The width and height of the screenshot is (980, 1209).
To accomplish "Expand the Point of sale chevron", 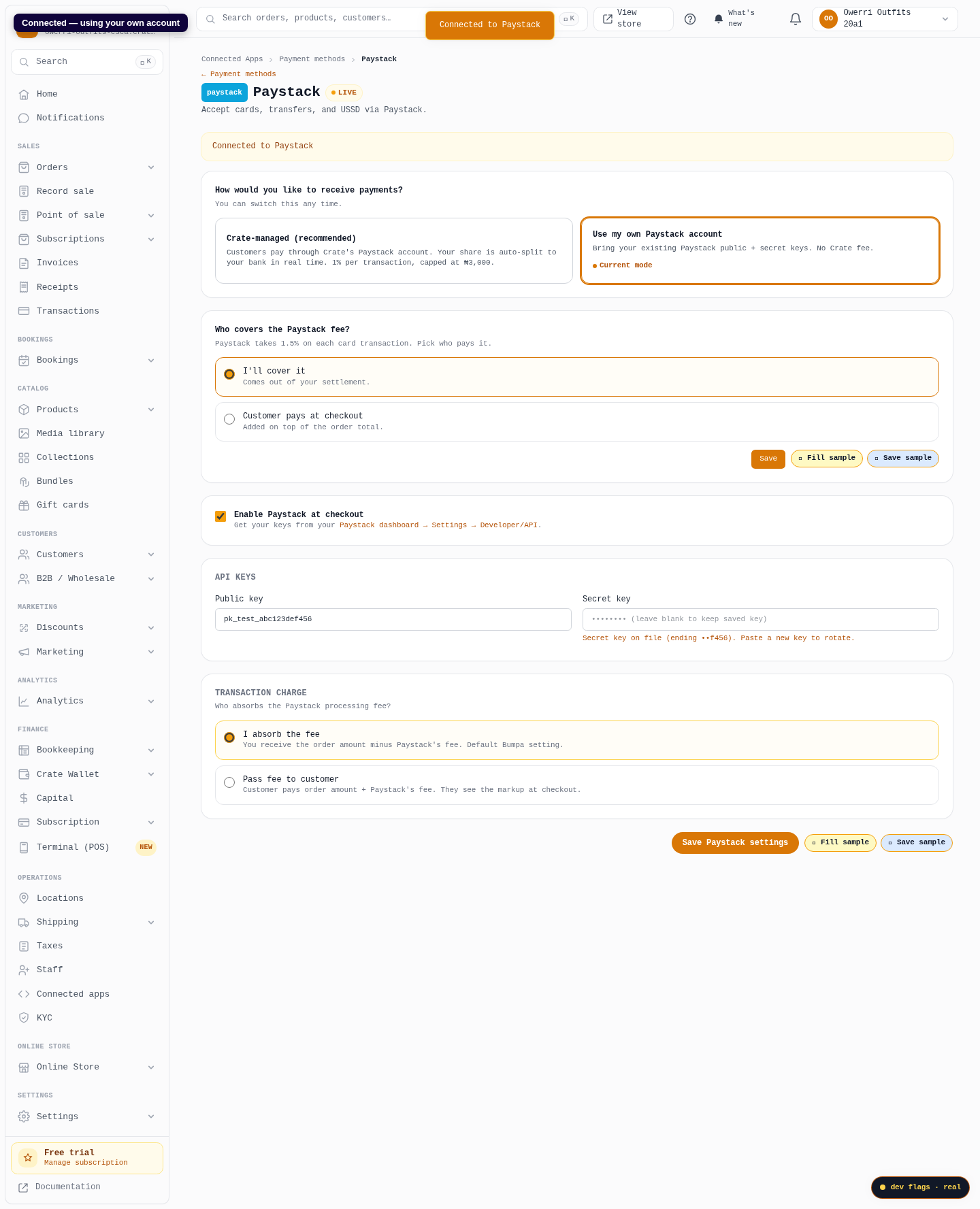I will tap(151, 216).
